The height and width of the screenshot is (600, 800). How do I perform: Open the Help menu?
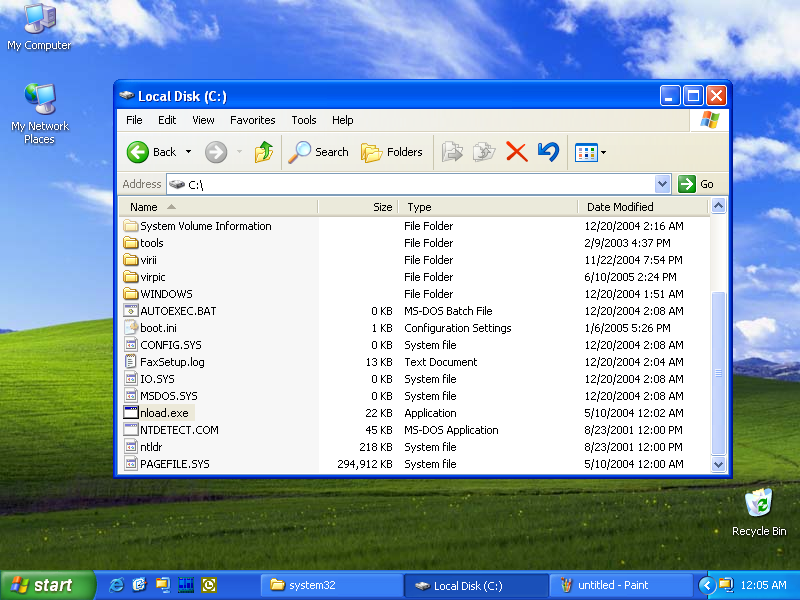pyautogui.click(x=342, y=120)
